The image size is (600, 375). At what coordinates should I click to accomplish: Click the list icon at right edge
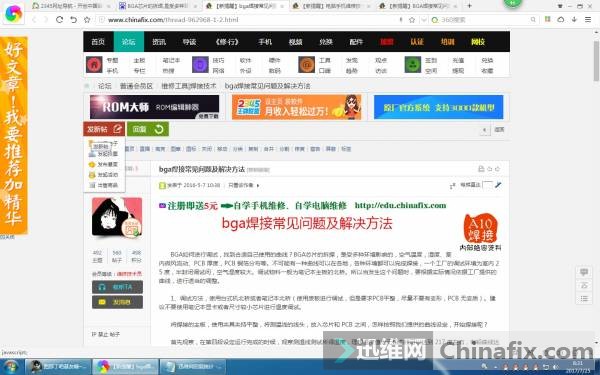coord(584,298)
